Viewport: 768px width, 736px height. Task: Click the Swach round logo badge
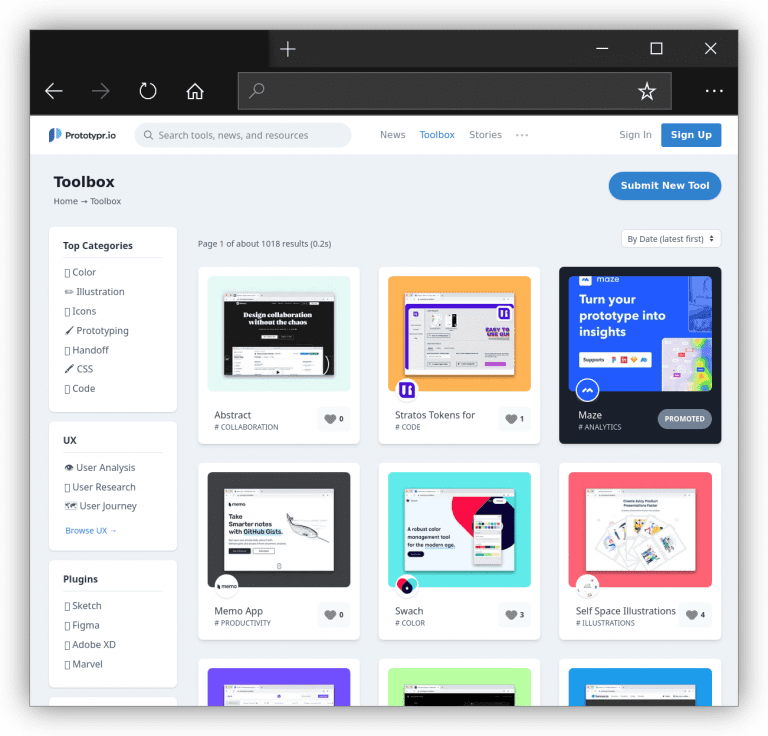(407, 586)
